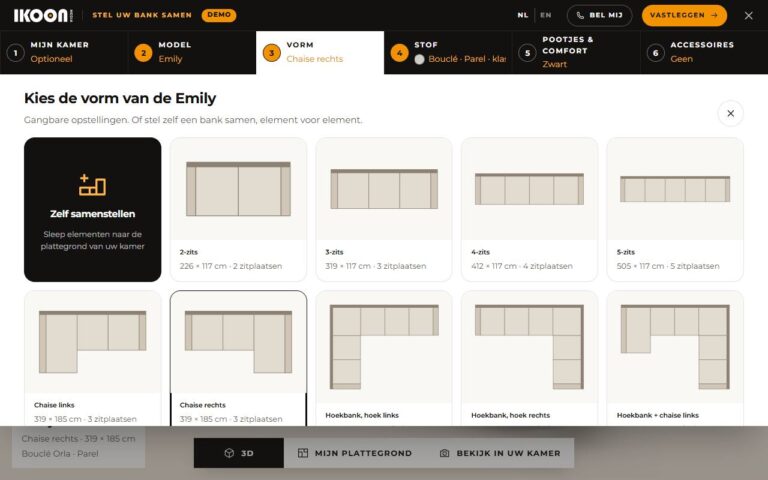This screenshot has height=480, width=768.
Task: Open Mijn Plattegrond view
Action: (355, 453)
